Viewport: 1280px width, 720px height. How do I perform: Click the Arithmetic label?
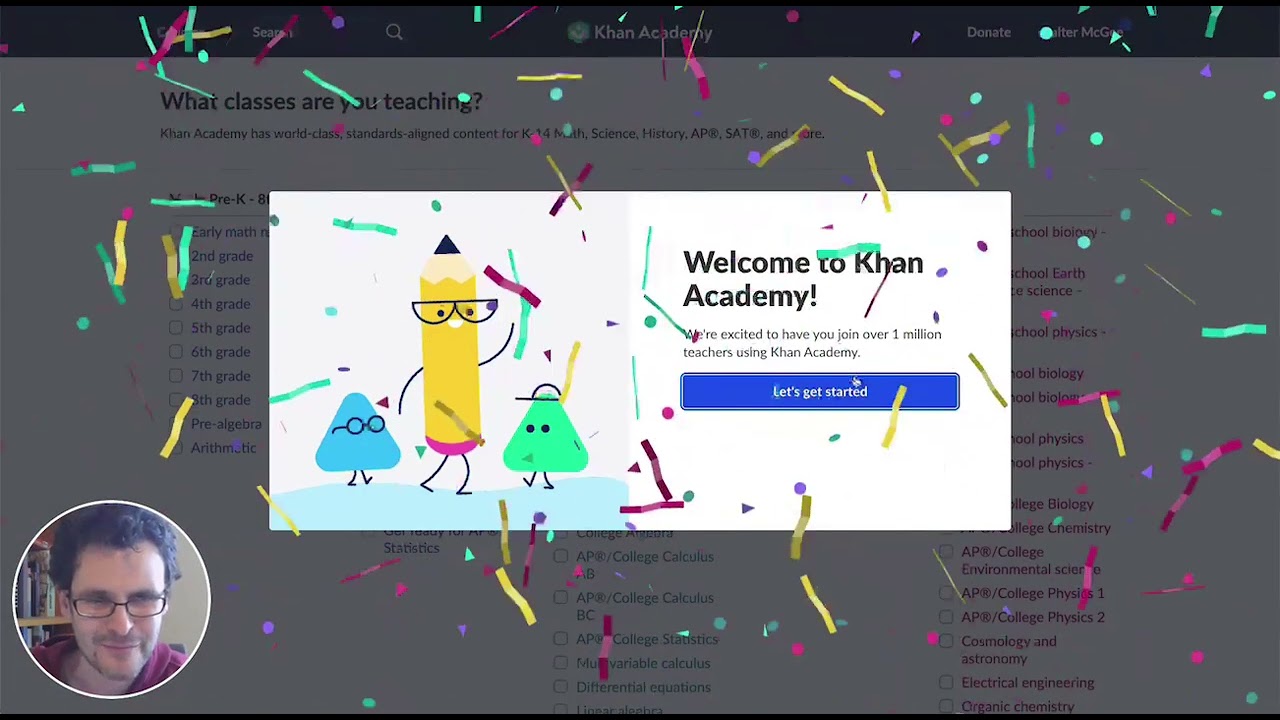223,448
